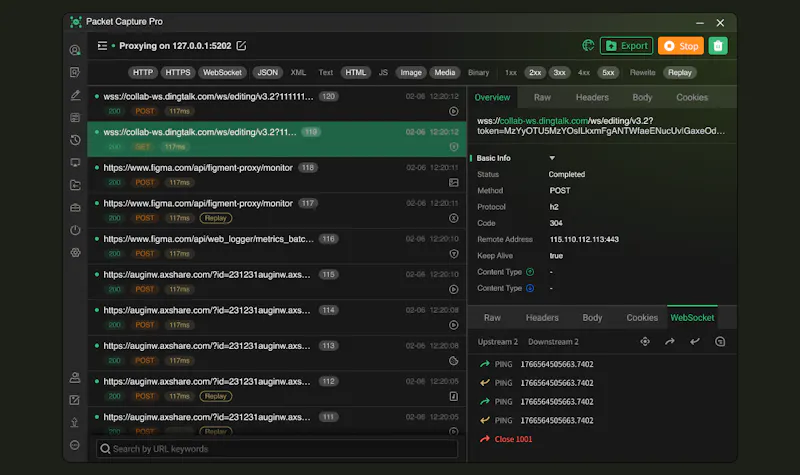
Task: Open the top Cookies tab
Action: click(692, 97)
